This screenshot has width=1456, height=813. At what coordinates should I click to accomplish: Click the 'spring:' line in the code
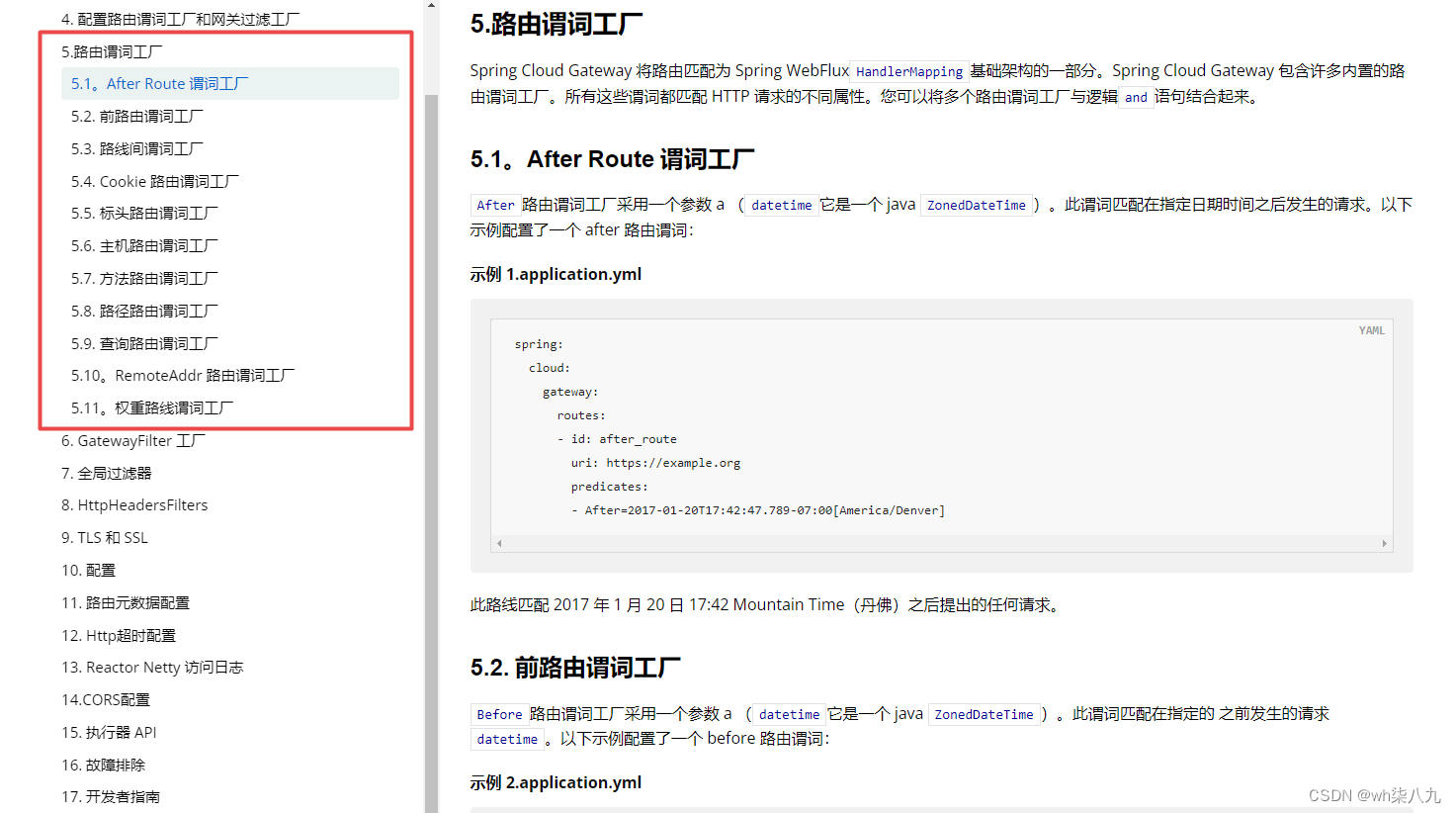coord(539,344)
